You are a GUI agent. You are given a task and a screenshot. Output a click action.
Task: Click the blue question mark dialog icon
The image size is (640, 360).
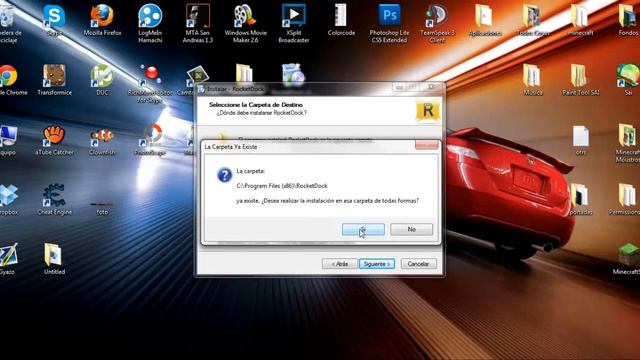click(224, 175)
